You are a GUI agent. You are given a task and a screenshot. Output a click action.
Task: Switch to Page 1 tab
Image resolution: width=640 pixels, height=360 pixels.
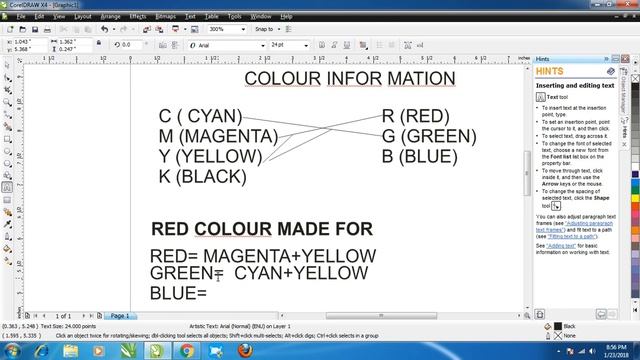pyautogui.click(x=120, y=316)
